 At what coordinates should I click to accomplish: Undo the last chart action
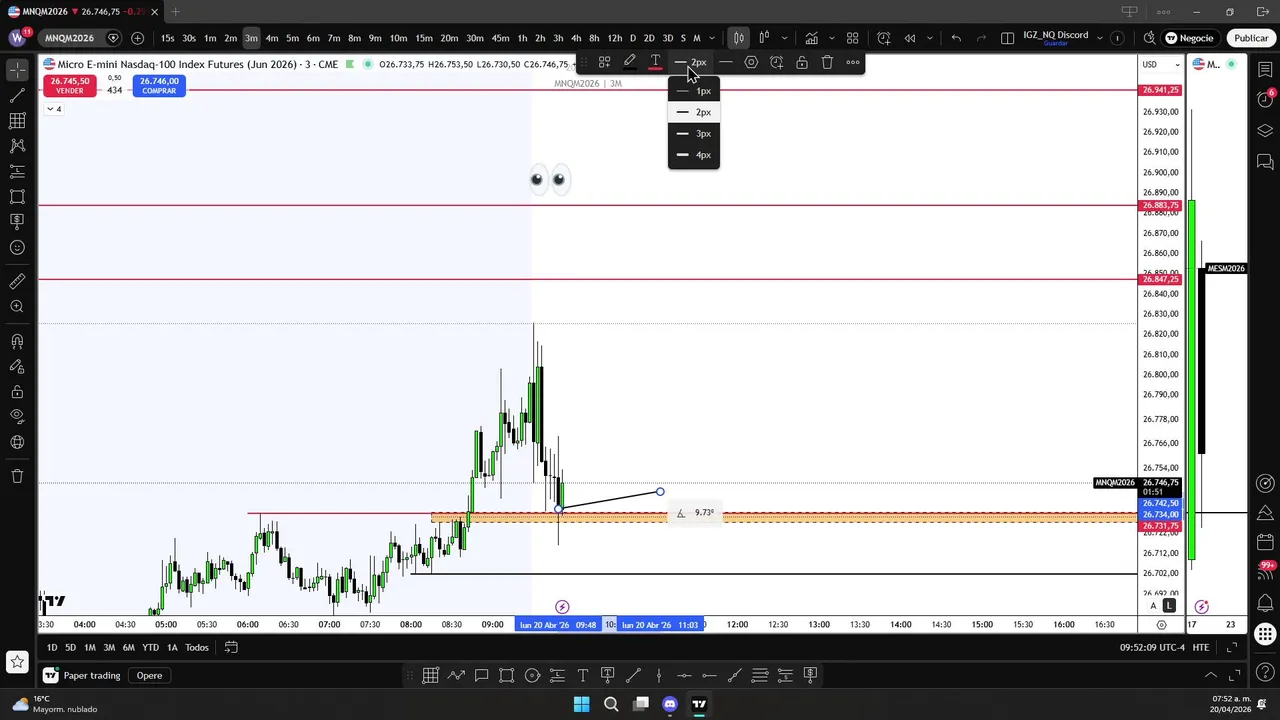956,38
